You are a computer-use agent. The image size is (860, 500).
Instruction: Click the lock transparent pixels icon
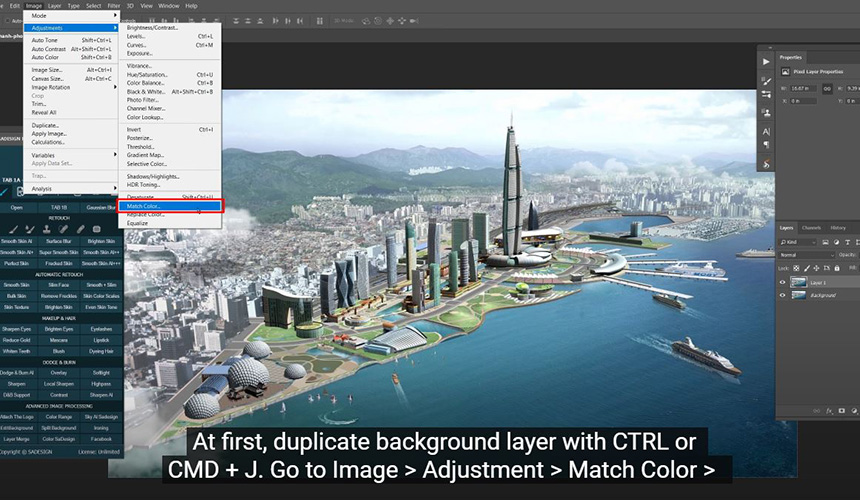coord(797,268)
